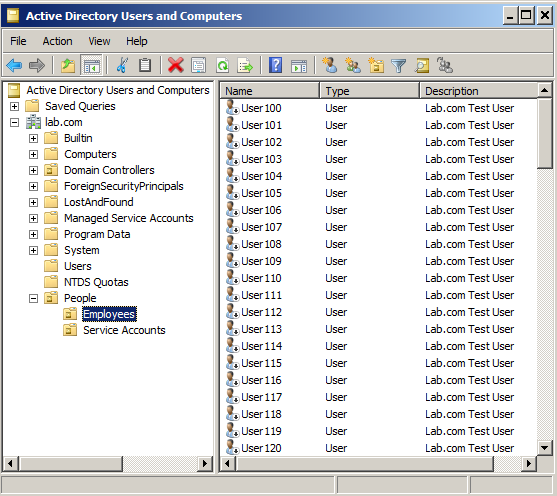
Task: Click description of User 103
Action: click(469, 159)
